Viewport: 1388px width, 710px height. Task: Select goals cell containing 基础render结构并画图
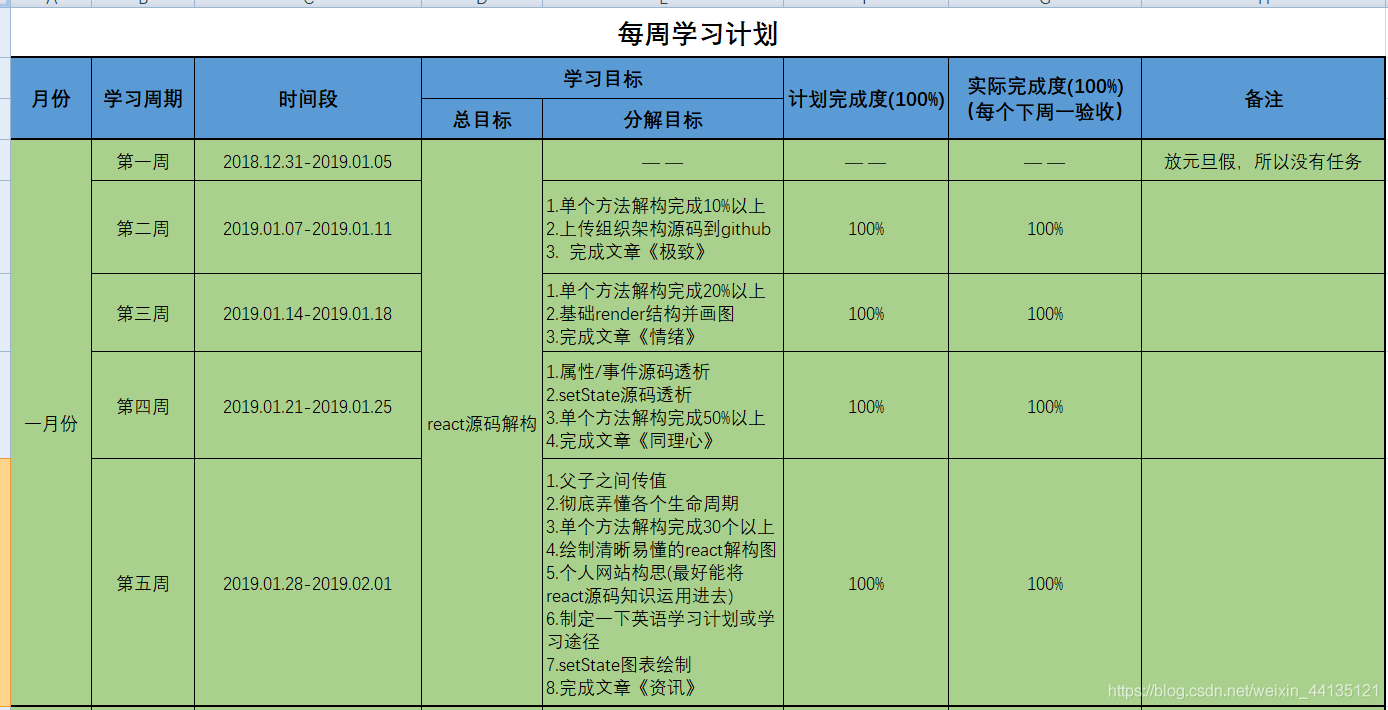pyautogui.click(x=663, y=313)
